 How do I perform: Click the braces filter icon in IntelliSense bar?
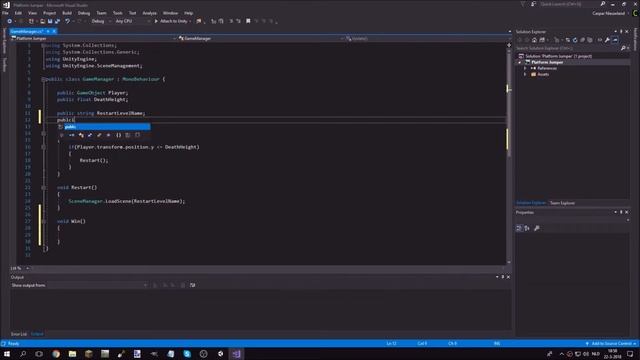[118, 135]
